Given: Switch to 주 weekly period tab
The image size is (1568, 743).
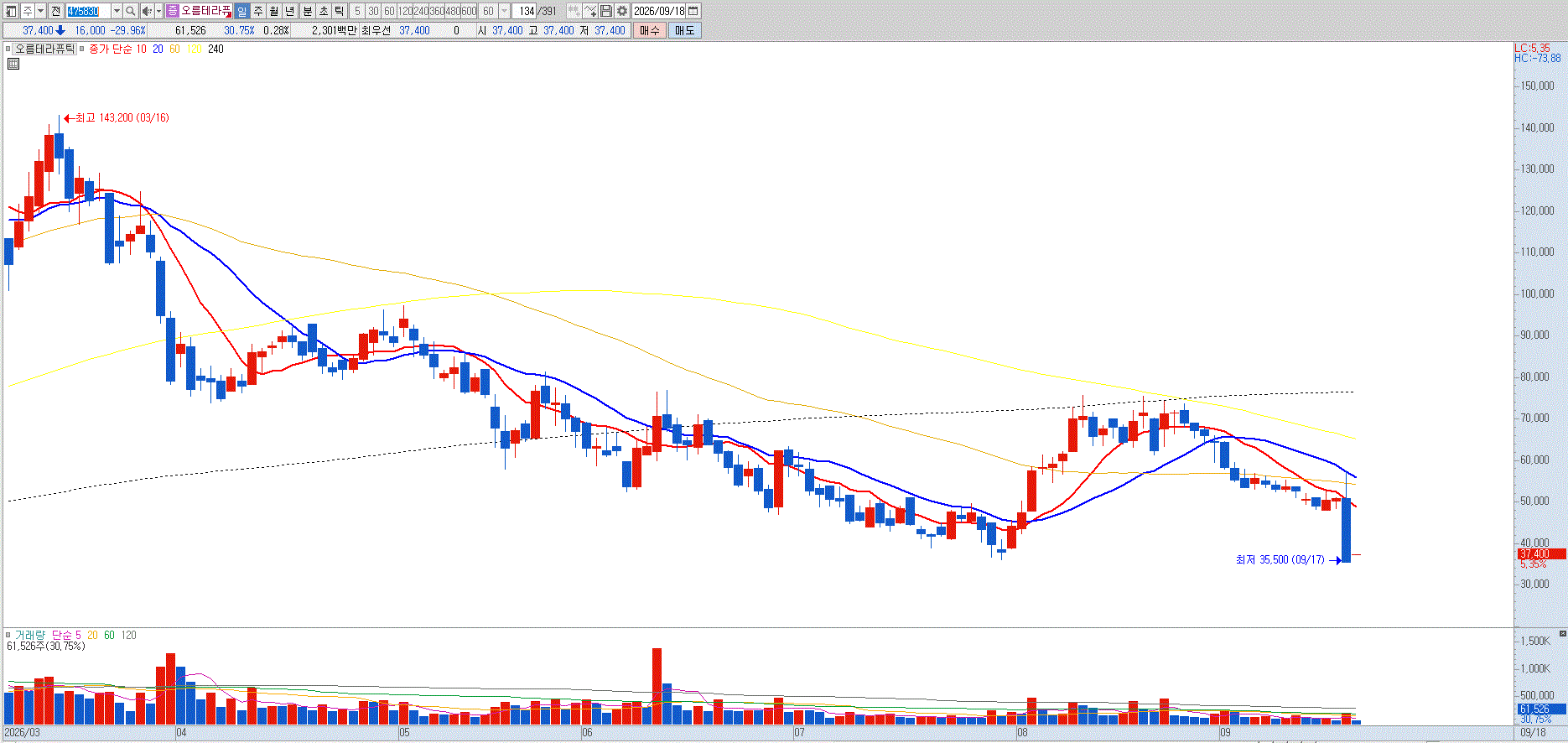Looking at the screenshot, I should click(x=258, y=11).
